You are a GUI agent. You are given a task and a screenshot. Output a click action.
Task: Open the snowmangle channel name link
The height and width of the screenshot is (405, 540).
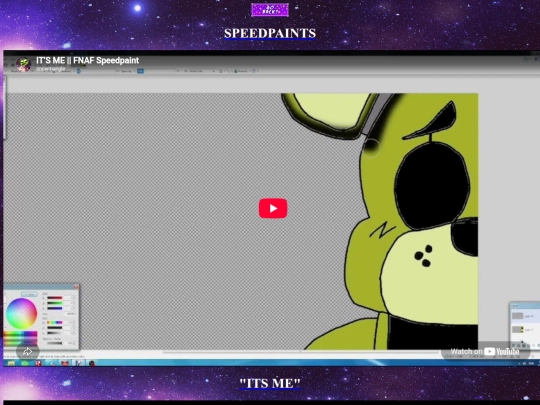(51, 69)
